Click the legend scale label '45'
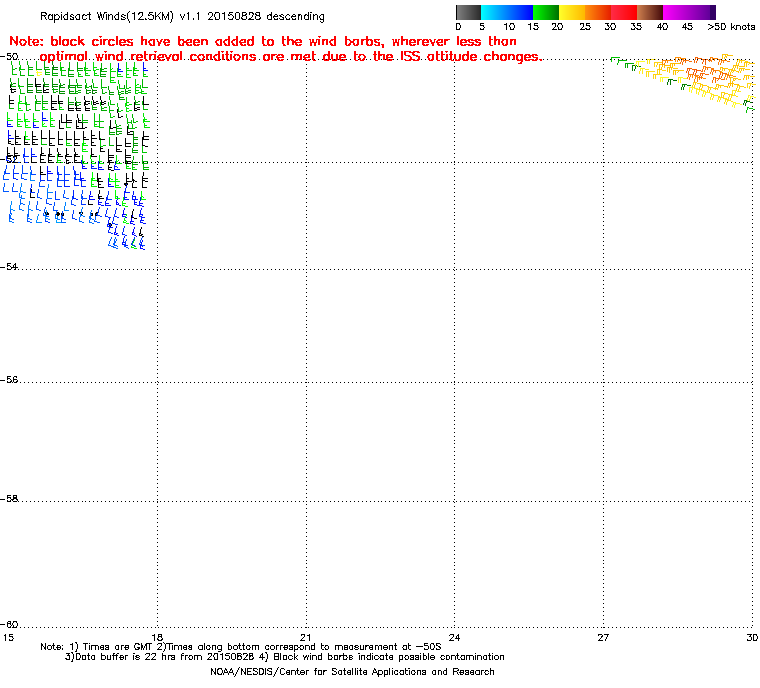Image resolution: width=760 pixels, height=688 pixels. tap(687, 27)
